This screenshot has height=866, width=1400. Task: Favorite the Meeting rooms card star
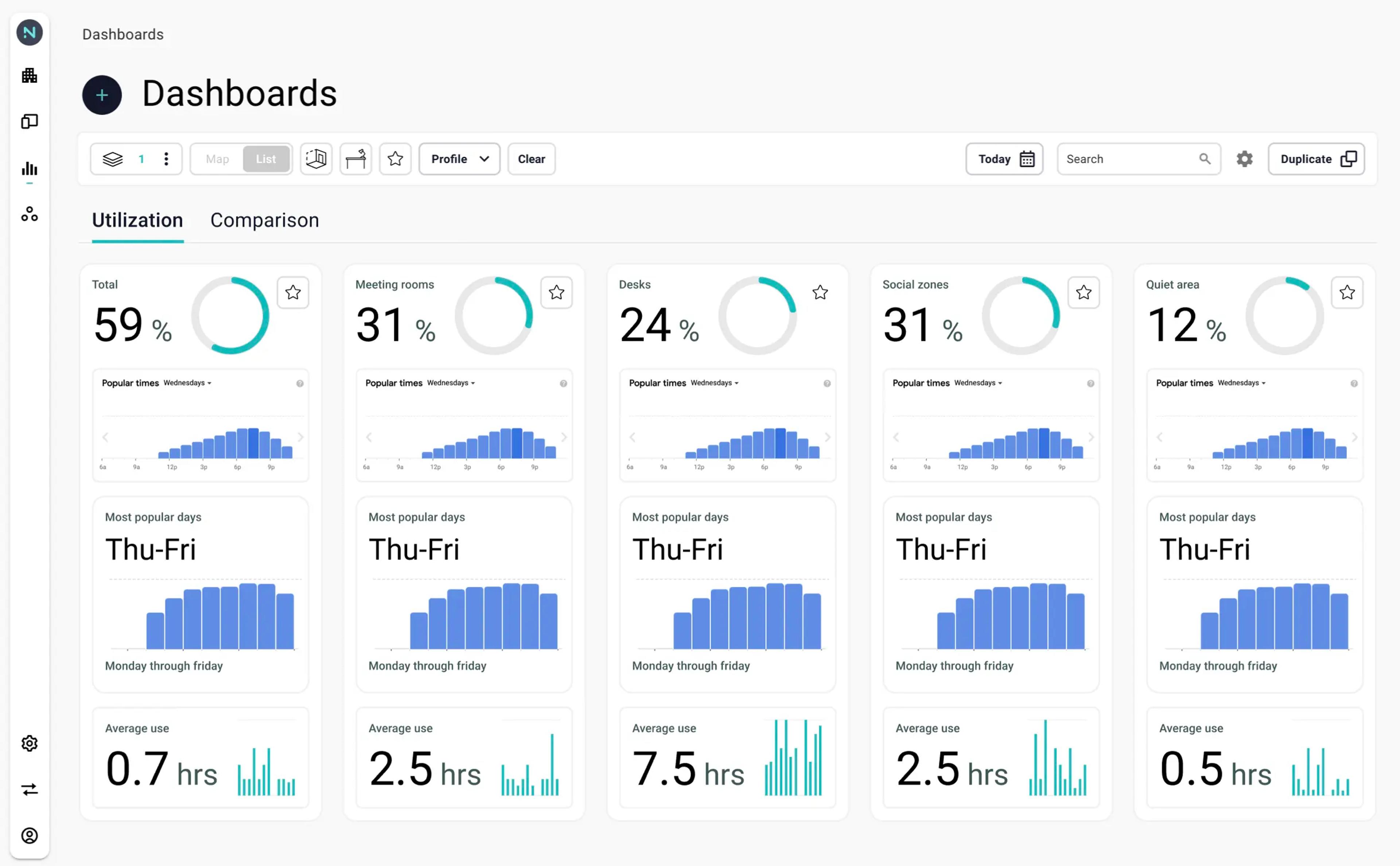pos(556,293)
